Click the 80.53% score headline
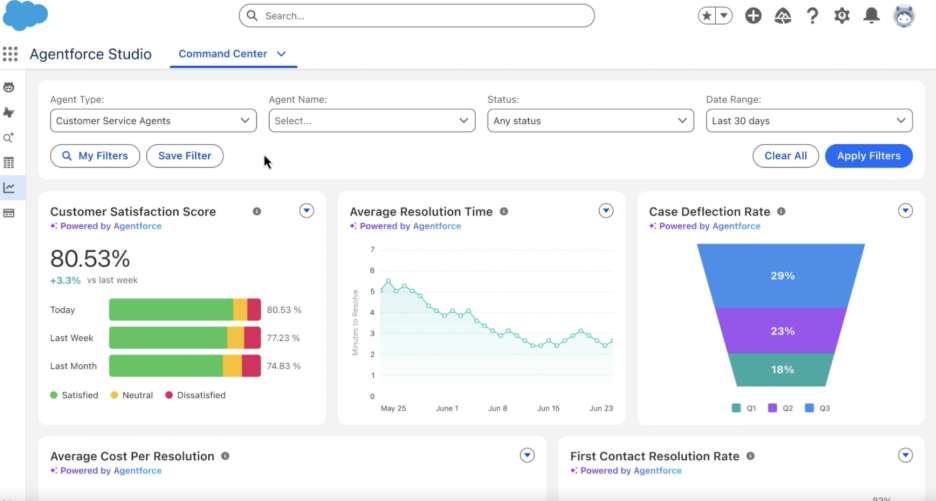Viewport: 936px width, 501px height. point(90,259)
